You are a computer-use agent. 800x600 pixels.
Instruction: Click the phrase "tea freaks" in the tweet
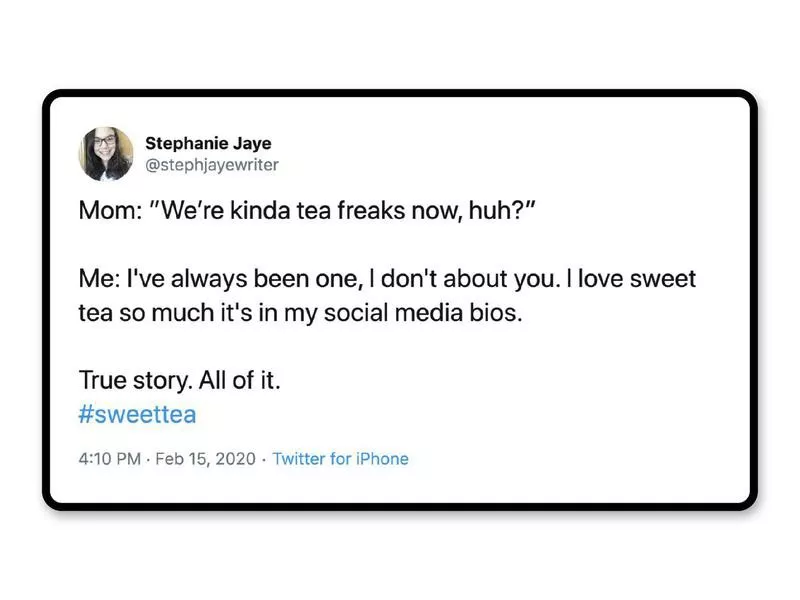click(364, 214)
